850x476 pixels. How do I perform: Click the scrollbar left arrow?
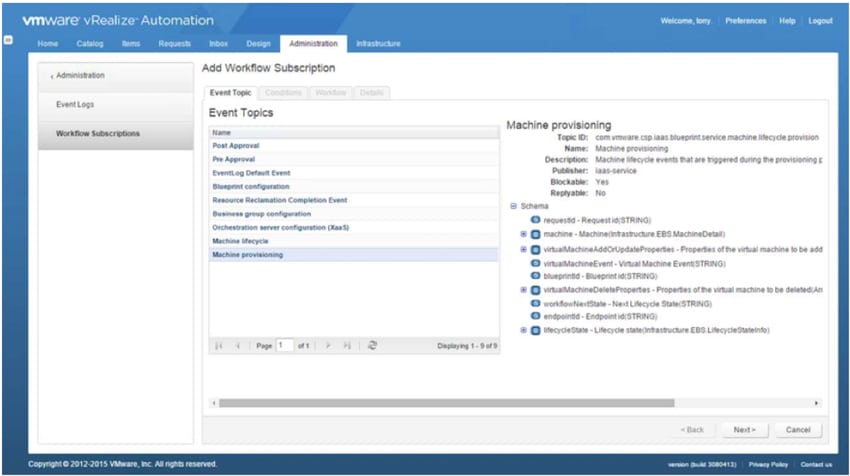pyautogui.click(x=214, y=403)
